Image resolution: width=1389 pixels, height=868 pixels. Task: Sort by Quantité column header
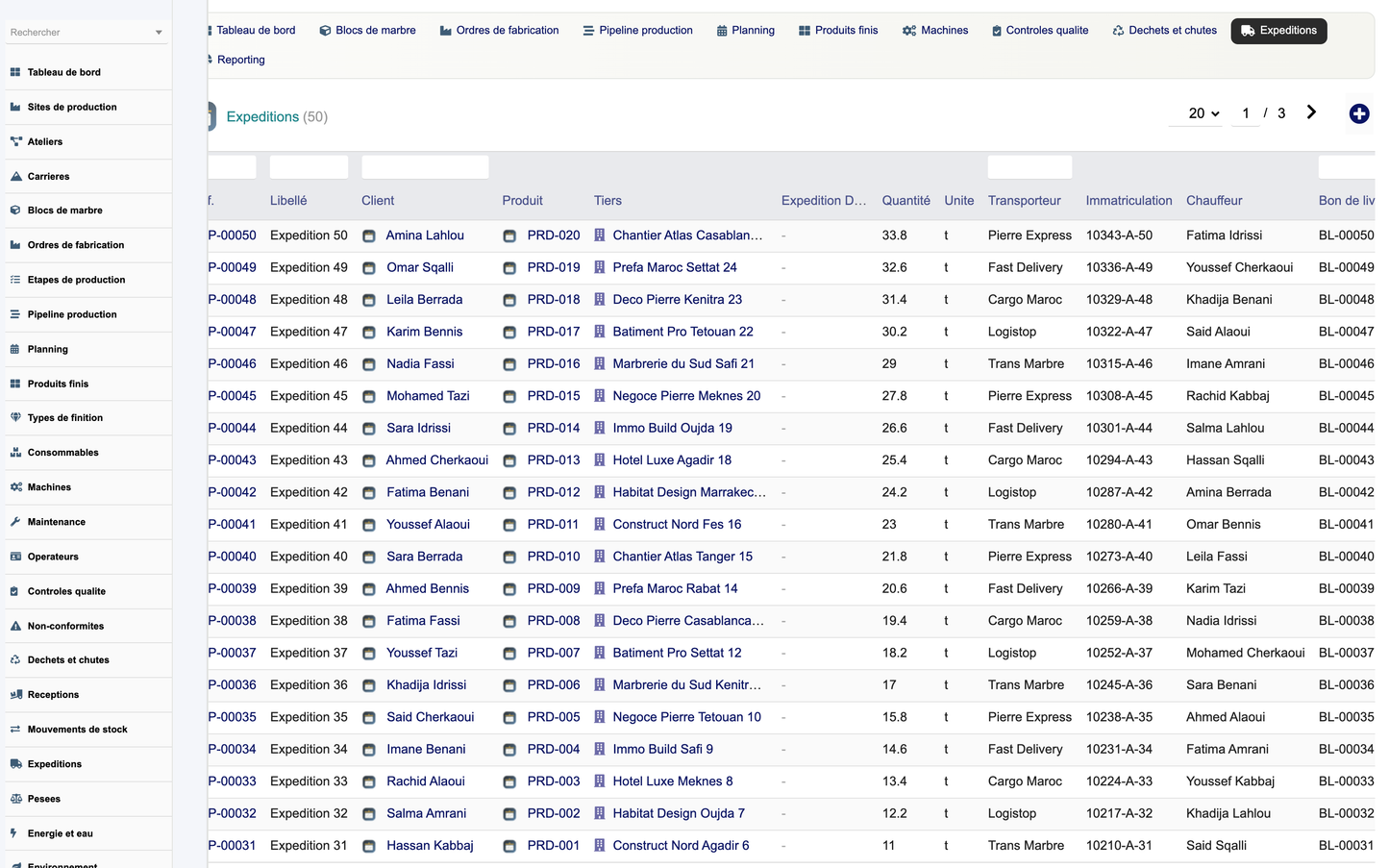906,201
